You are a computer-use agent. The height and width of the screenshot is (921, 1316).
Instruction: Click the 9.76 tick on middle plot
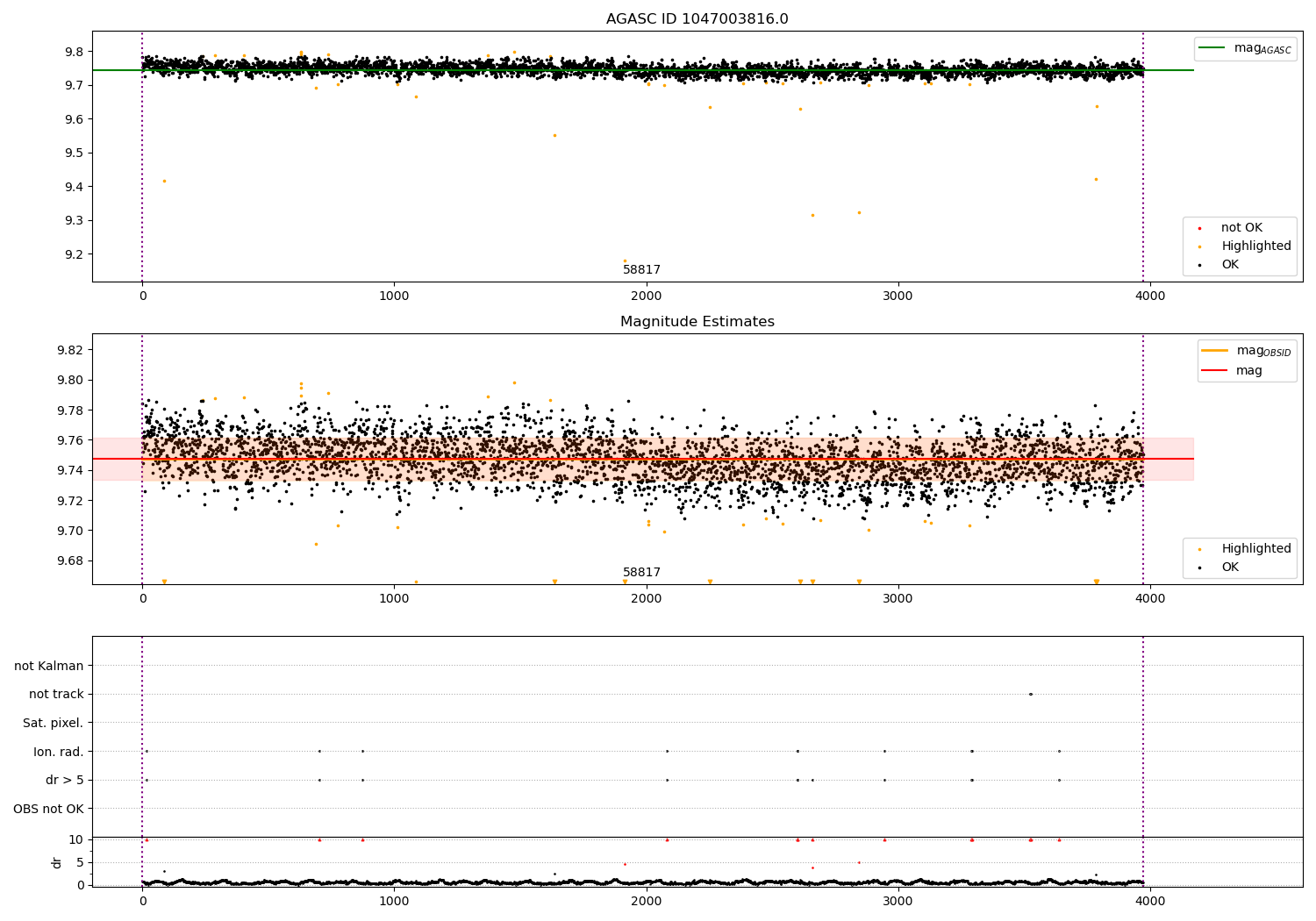(70, 440)
